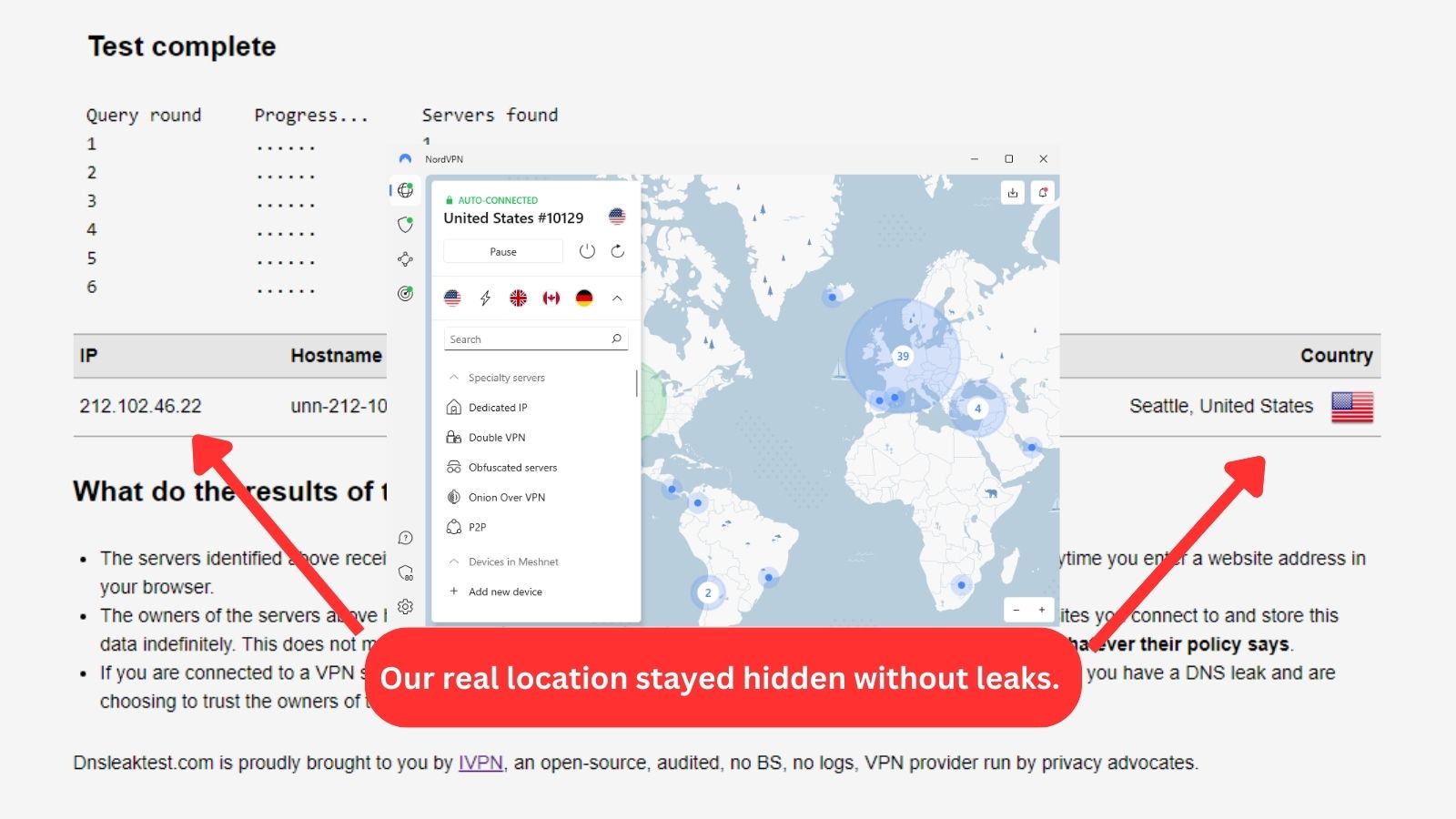This screenshot has height=819, width=1456.
Task: Click the IP column header
Action: click(x=88, y=356)
